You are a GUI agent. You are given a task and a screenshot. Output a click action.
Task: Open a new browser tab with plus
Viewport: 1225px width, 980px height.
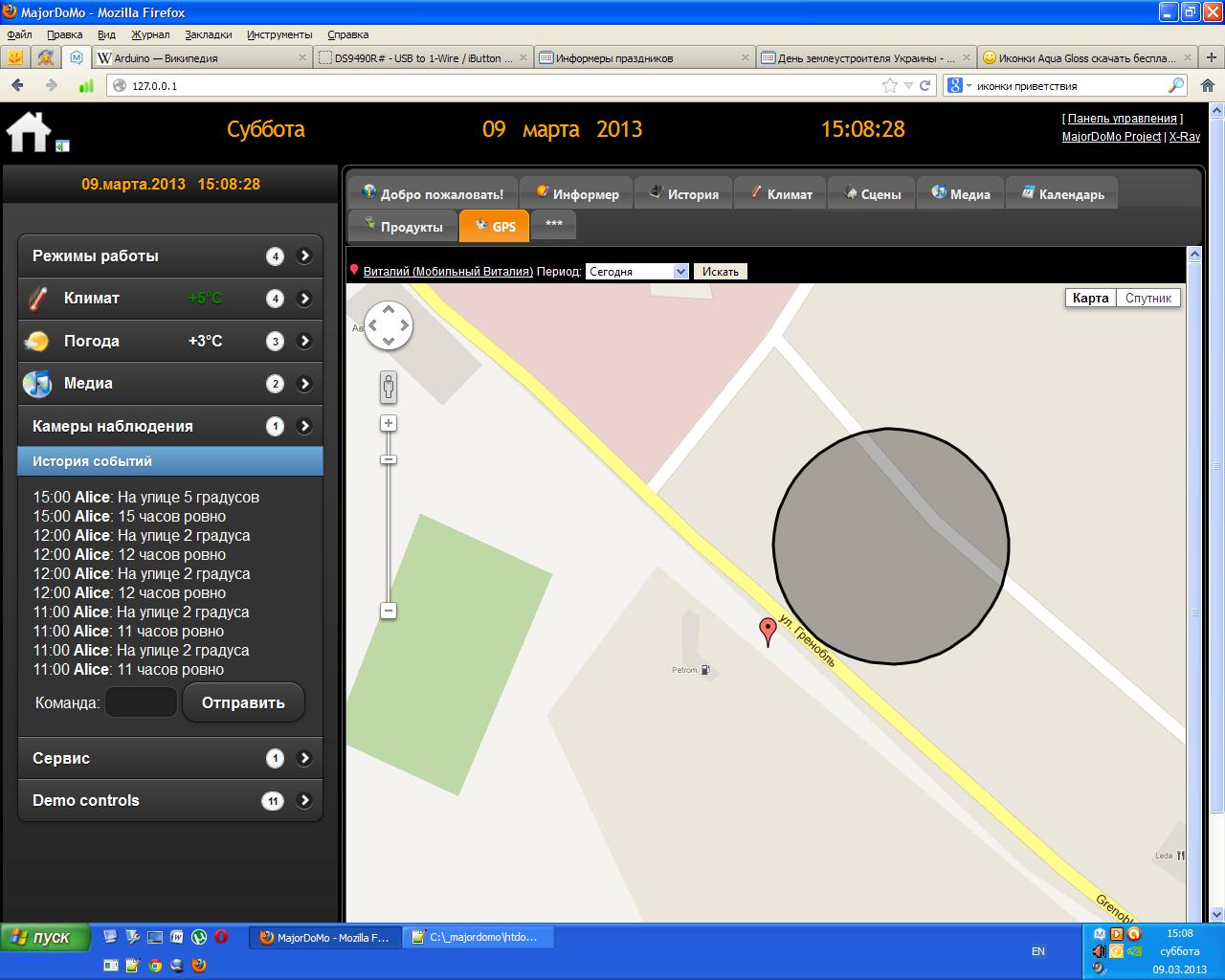[1212, 57]
